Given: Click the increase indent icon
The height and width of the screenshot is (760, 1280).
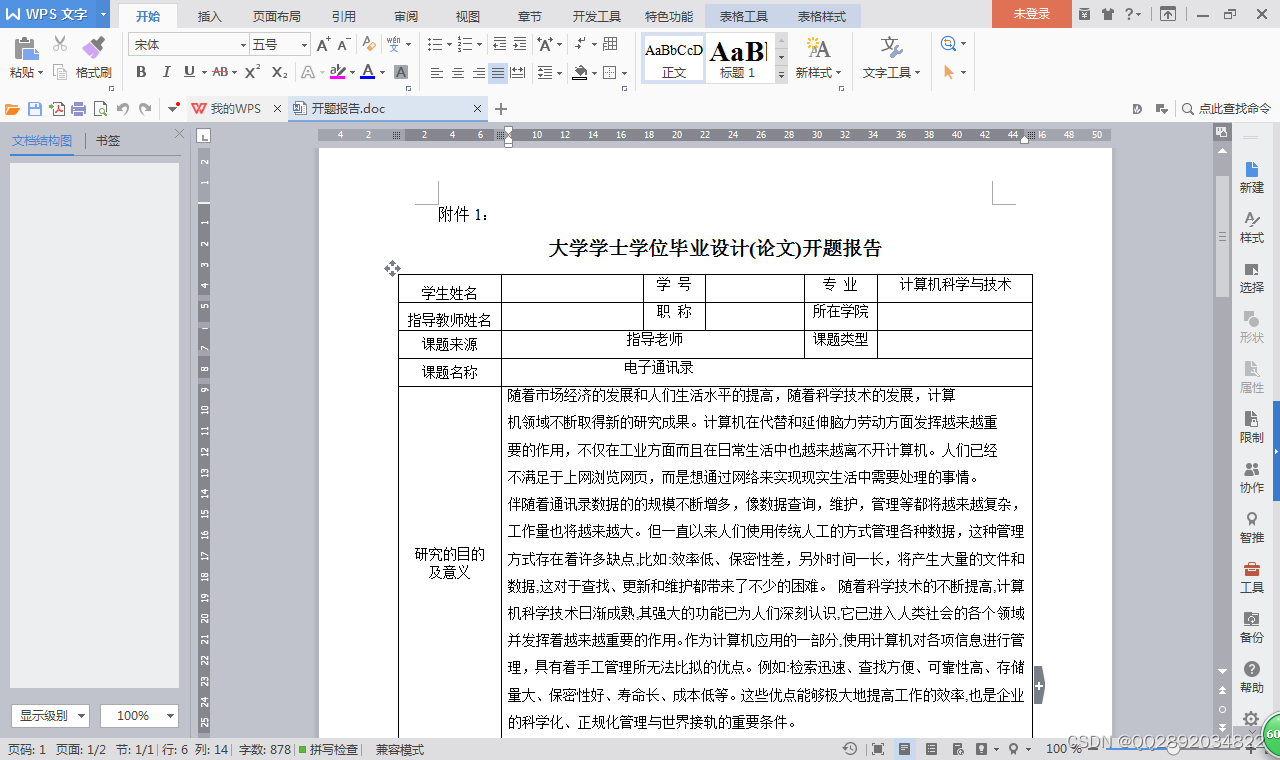Looking at the screenshot, I should tap(519, 45).
